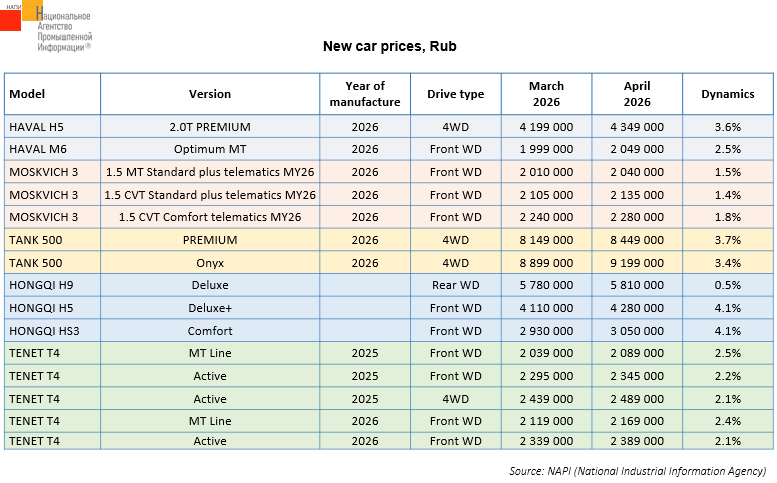
Task: Click the Year of manufacture header
Action: [x=365, y=94]
